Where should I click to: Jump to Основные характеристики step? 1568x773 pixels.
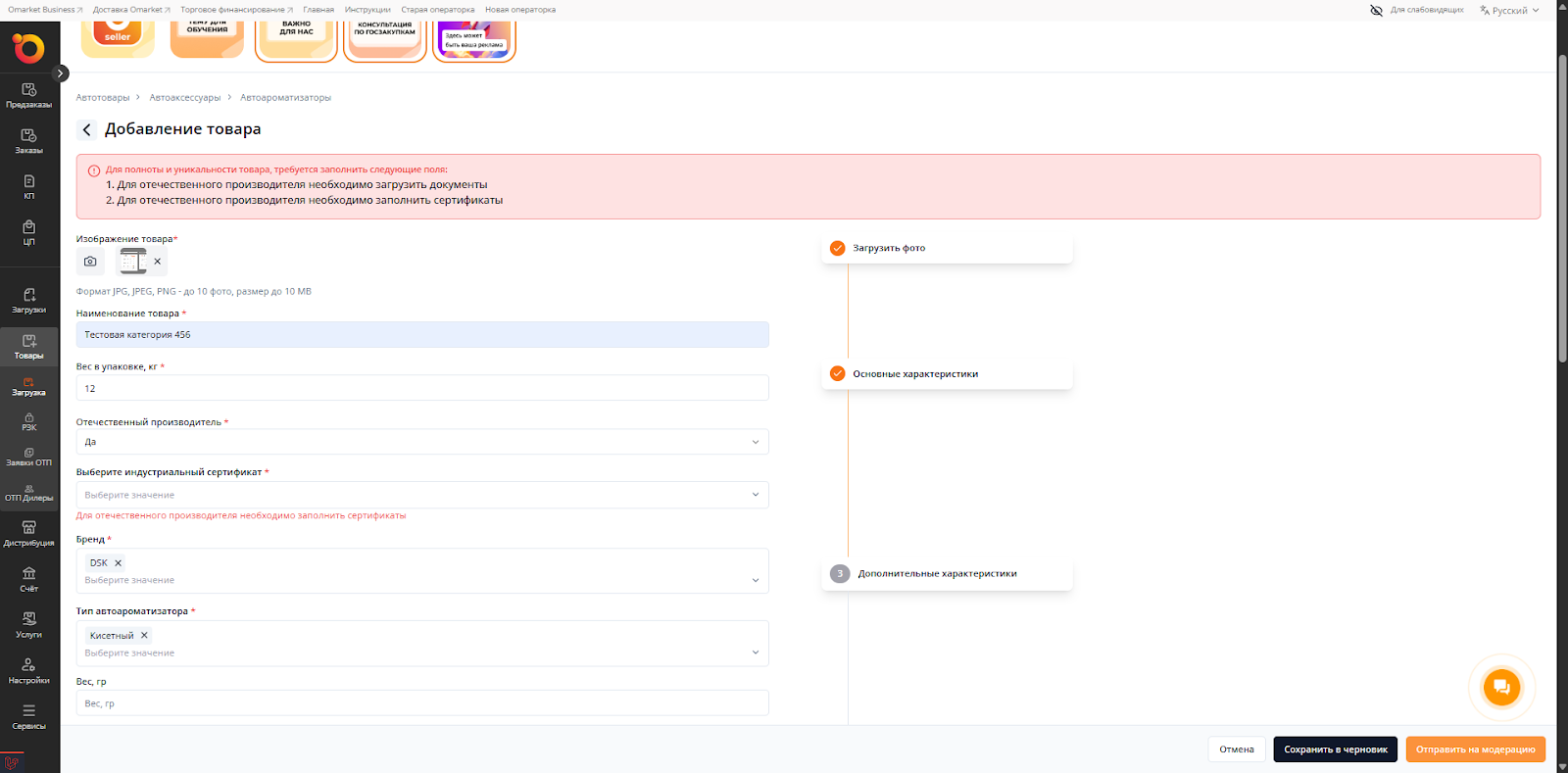click(947, 374)
